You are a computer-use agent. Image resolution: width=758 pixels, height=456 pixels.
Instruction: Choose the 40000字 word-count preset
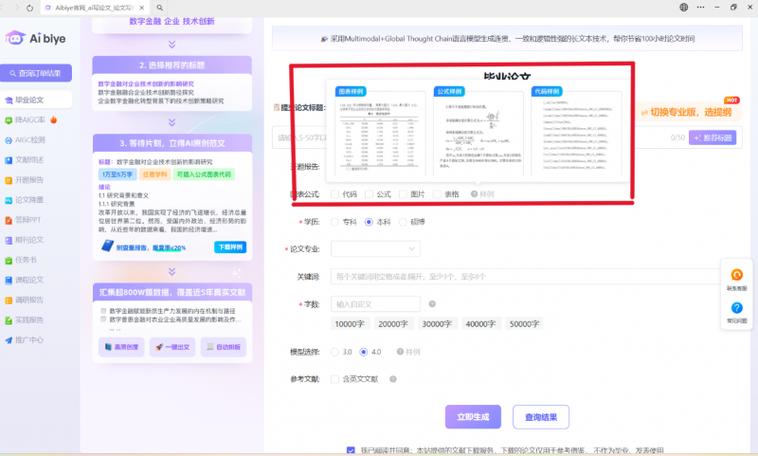(x=481, y=324)
